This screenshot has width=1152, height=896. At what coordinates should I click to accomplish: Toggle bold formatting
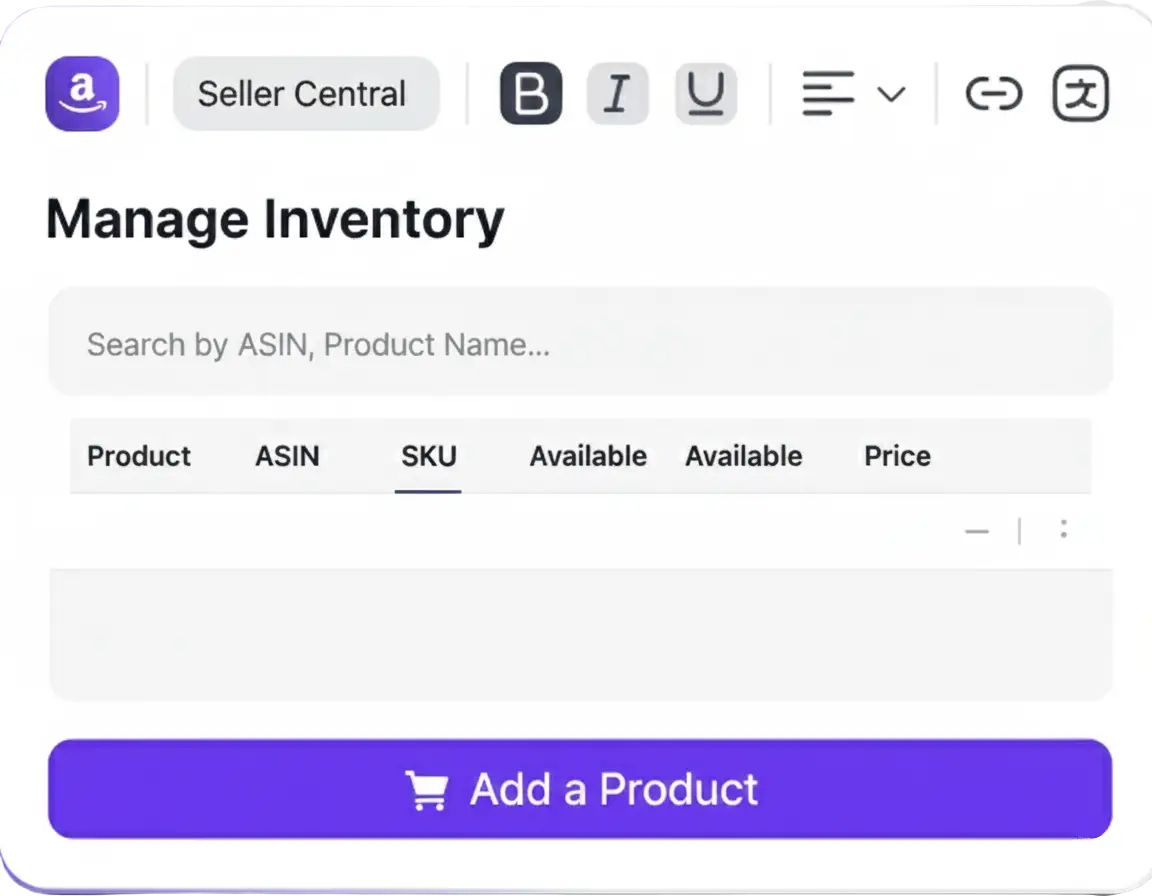pyautogui.click(x=530, y=94)
